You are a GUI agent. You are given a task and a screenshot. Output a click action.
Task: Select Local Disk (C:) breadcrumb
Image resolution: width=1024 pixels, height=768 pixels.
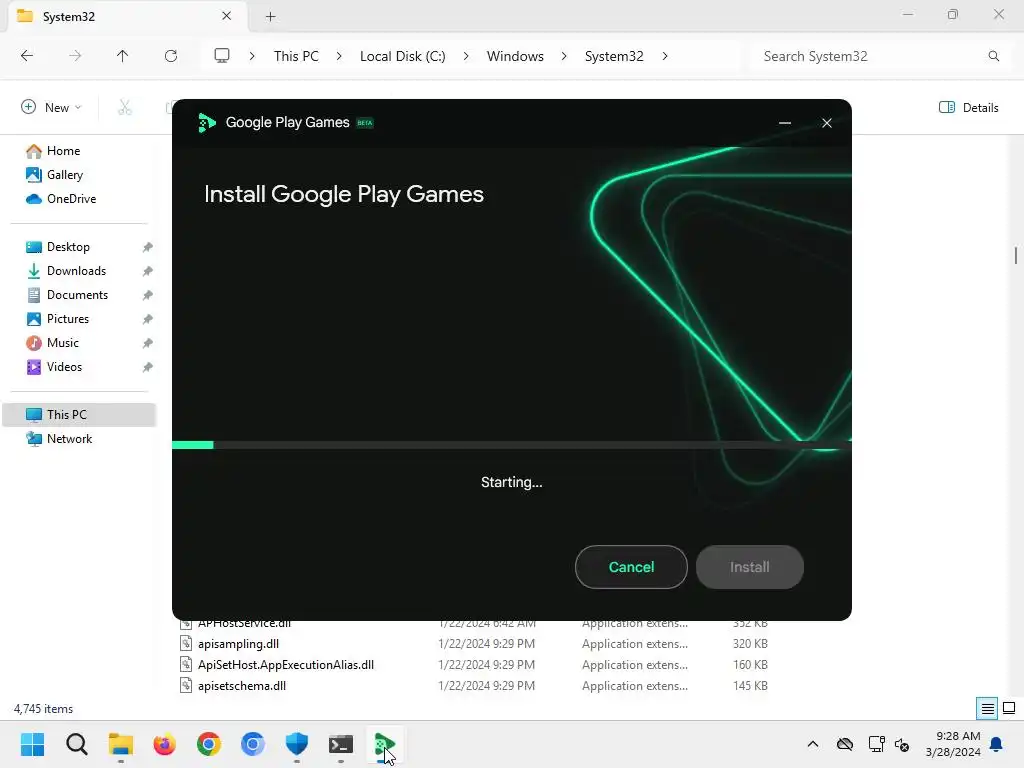402,56
